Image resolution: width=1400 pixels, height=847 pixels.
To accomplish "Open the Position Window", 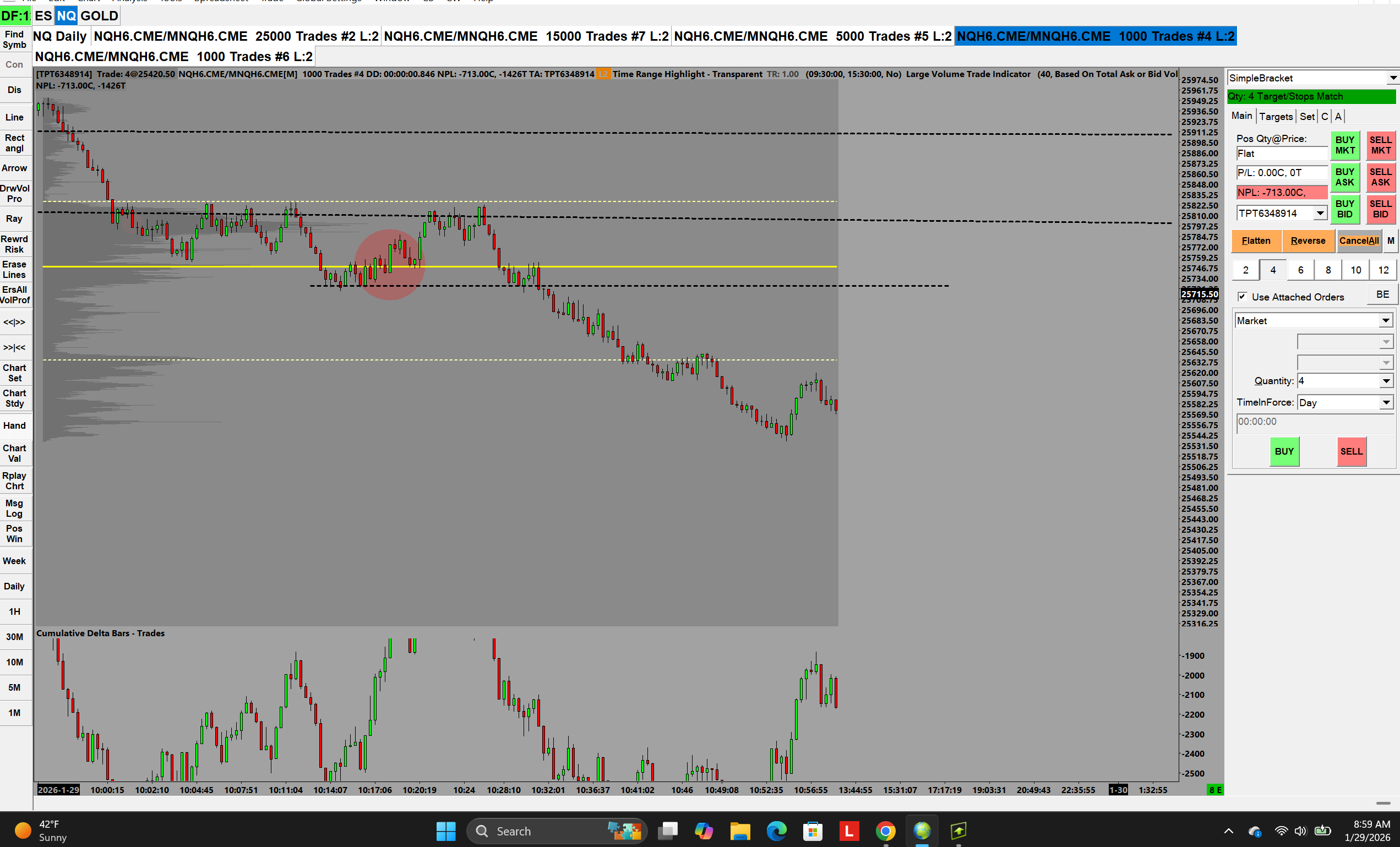I will [15, 533].
